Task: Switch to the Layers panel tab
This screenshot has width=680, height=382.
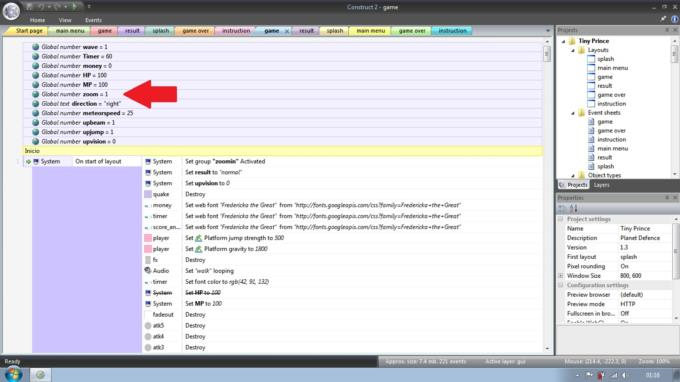Action: pyautogui.click(x=601, y=185)
